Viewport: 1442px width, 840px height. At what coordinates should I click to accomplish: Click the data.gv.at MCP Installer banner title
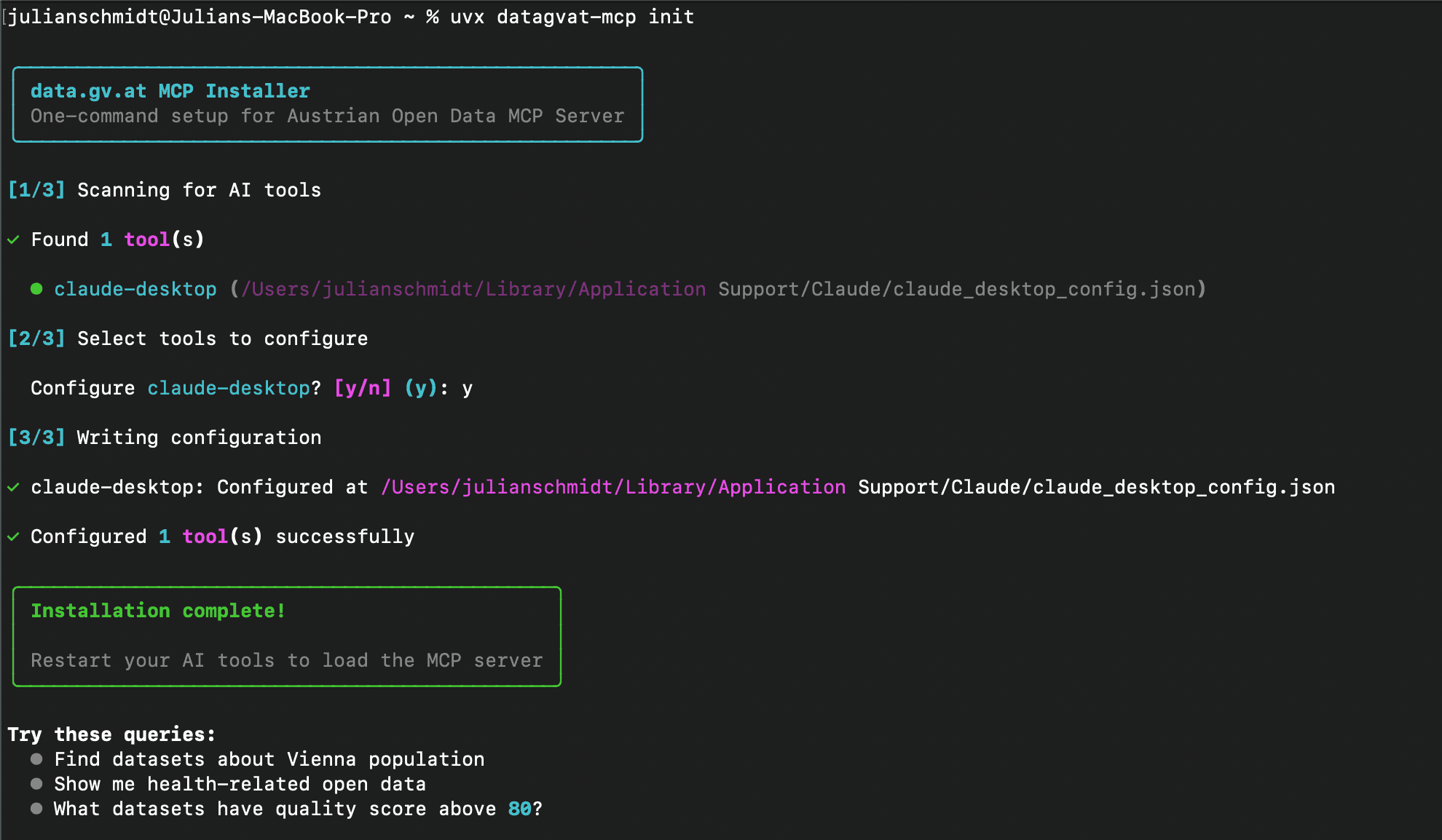(169, 90)
